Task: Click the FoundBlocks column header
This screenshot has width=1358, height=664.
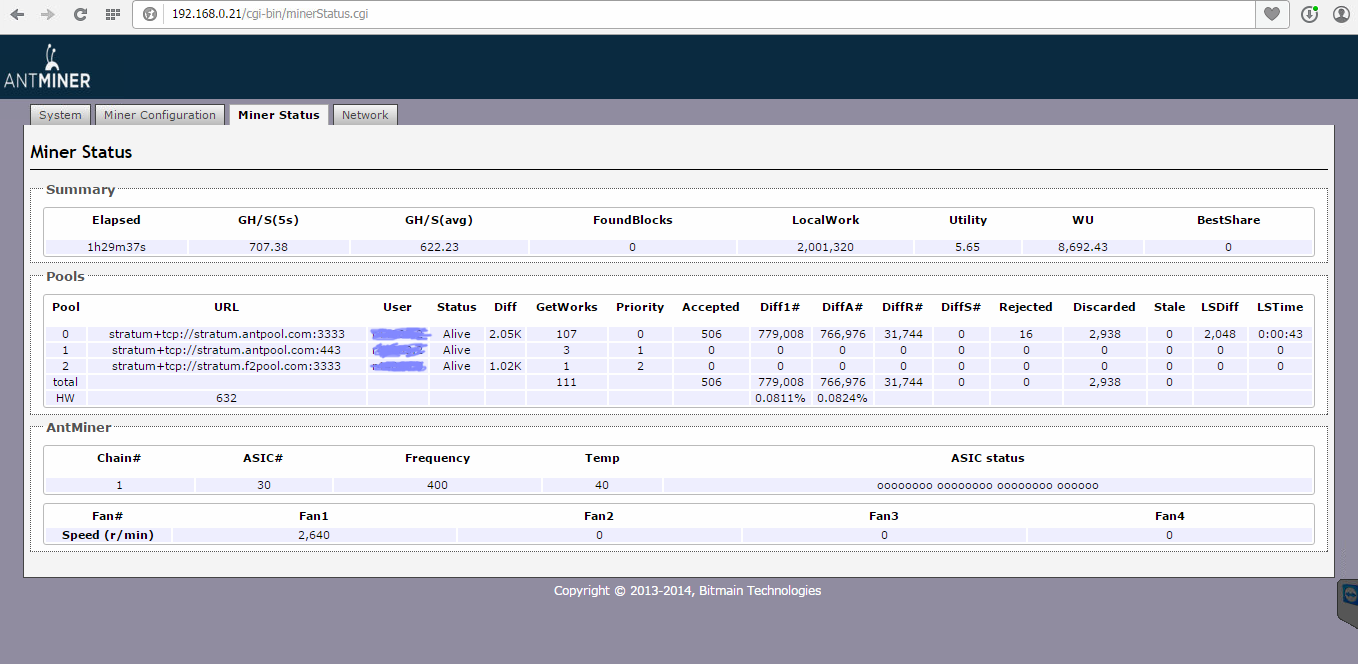Action: coord(632,220)
